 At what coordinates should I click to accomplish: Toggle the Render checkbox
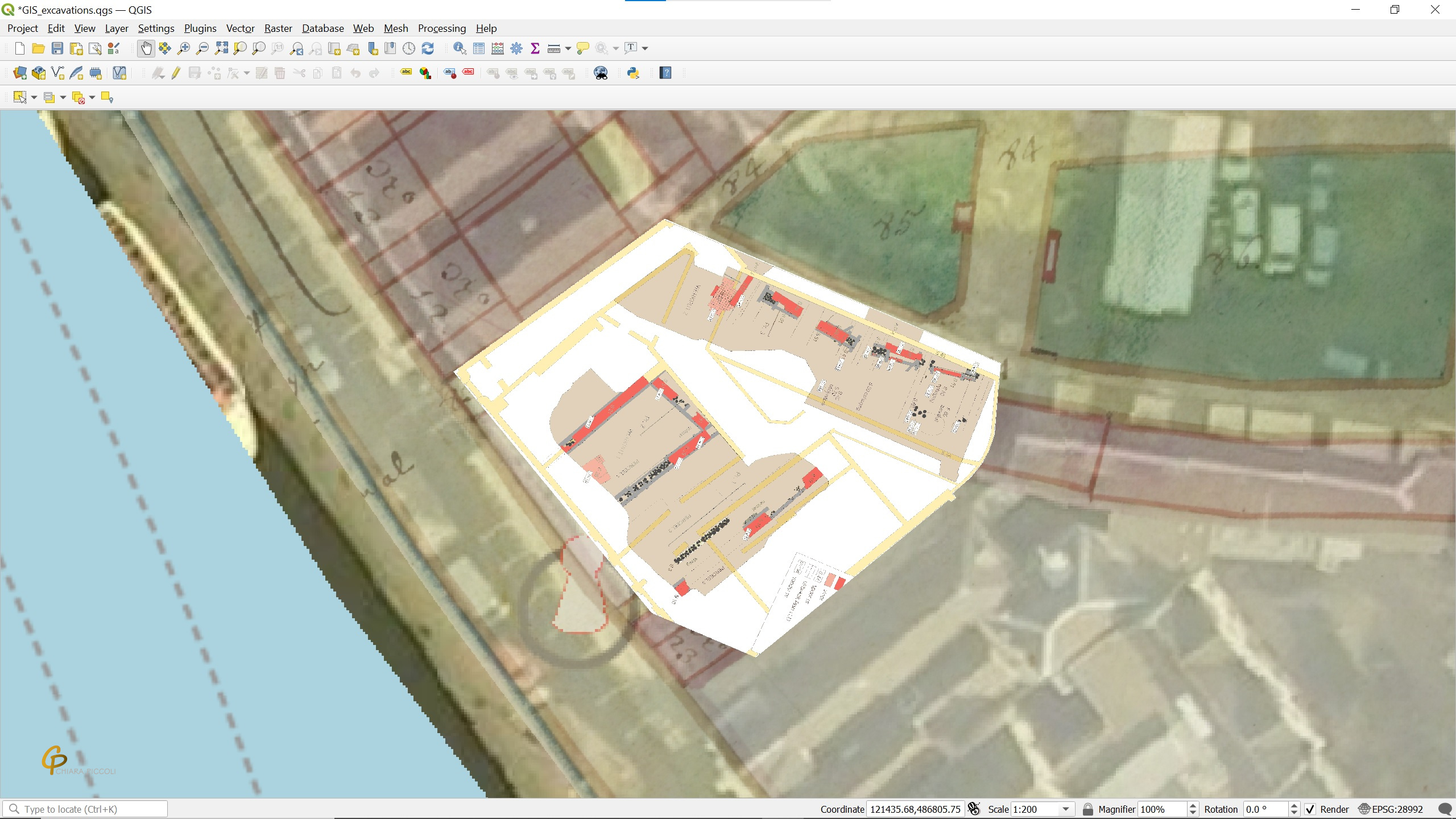coord(1310,809)
